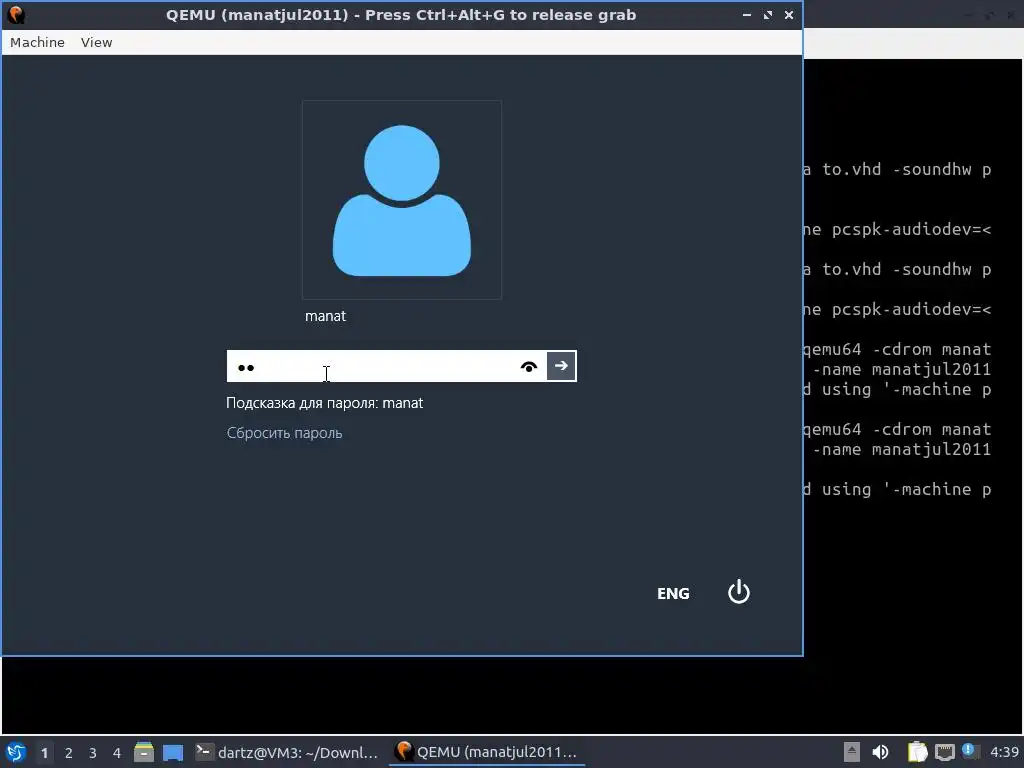This screenshot has height=768, width=1024.
Task: Open the Lubuntu start menu icon
Action: coord(16,752)
